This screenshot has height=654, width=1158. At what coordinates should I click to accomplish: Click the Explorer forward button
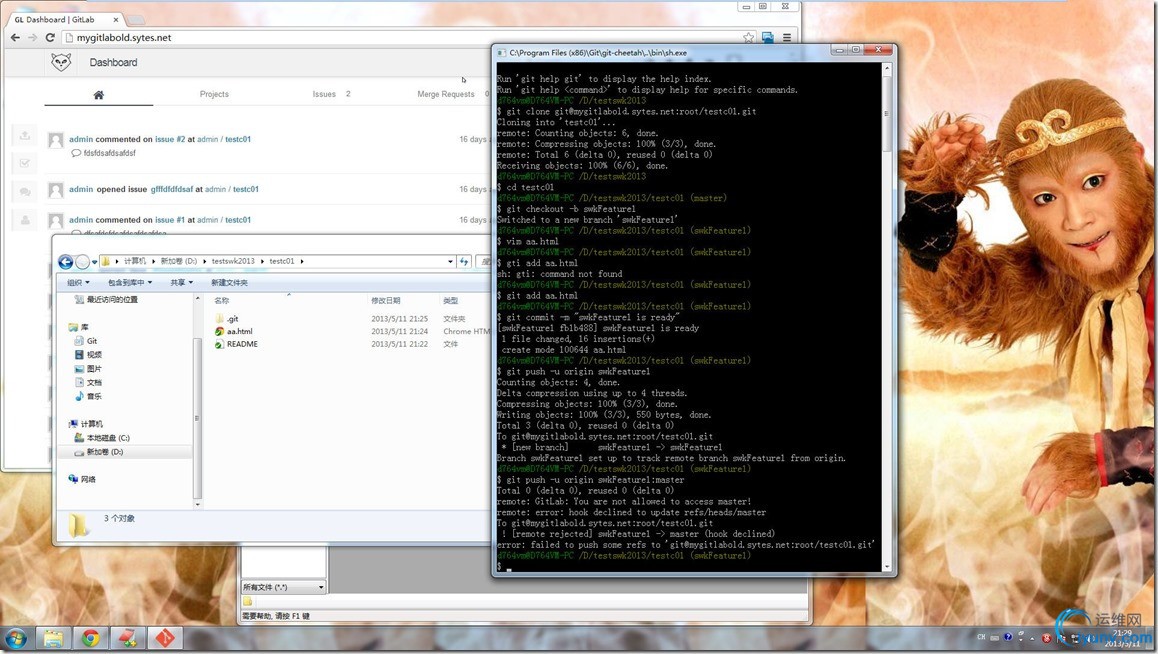83,261
